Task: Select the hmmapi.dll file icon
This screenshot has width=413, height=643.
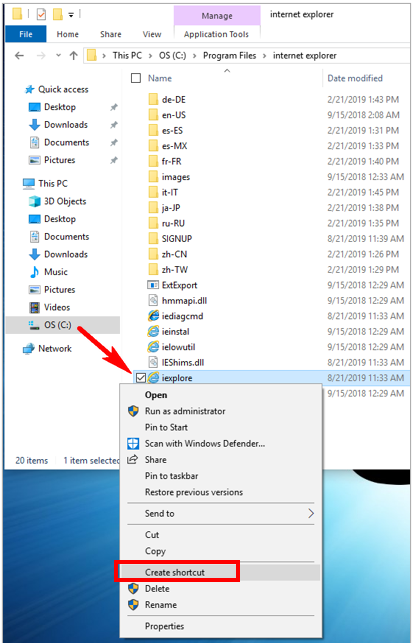Action: click(153, 300)
